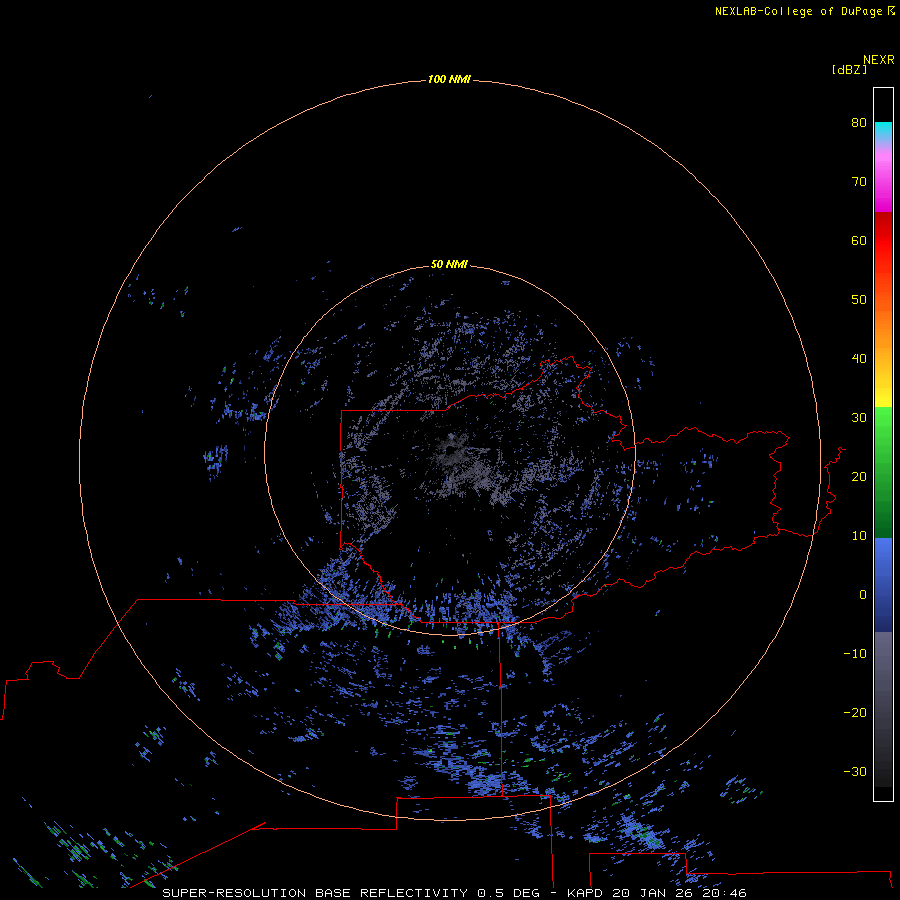Click the 20 dBZ scale label
This screenshot has width=900, height=900.
859,477
